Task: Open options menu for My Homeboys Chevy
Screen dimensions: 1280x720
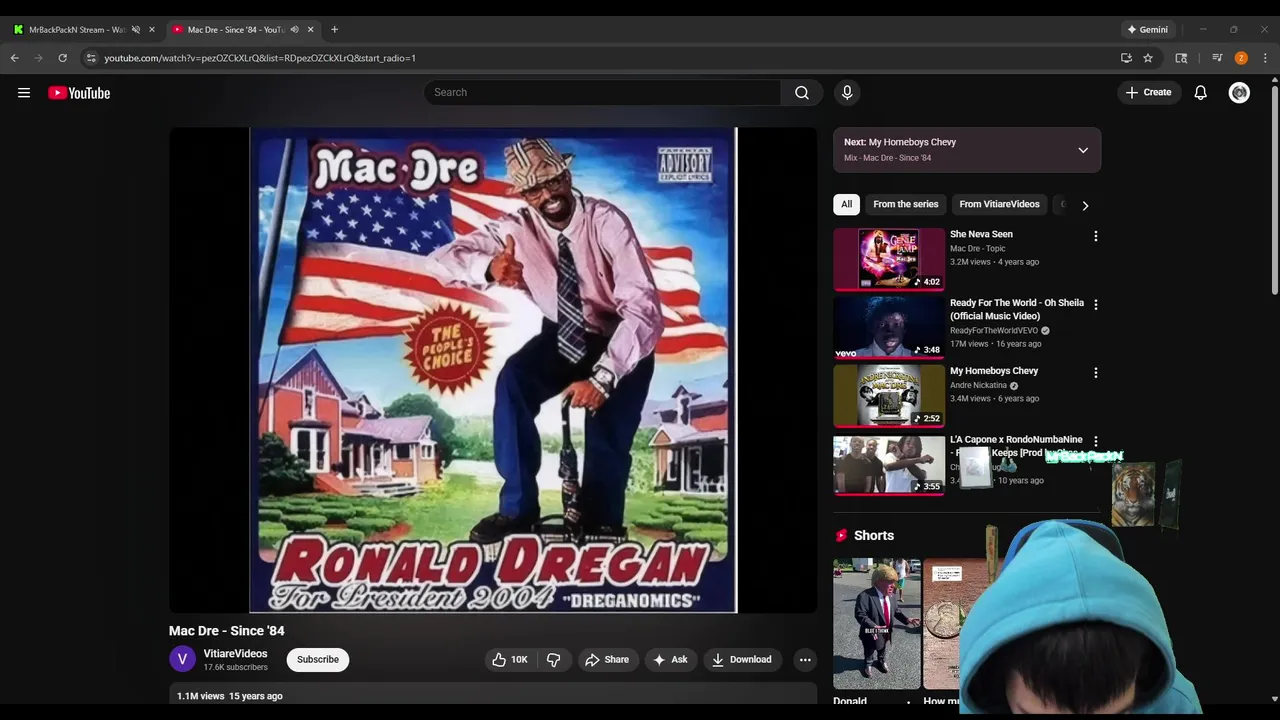Action: coord(1095,373)
